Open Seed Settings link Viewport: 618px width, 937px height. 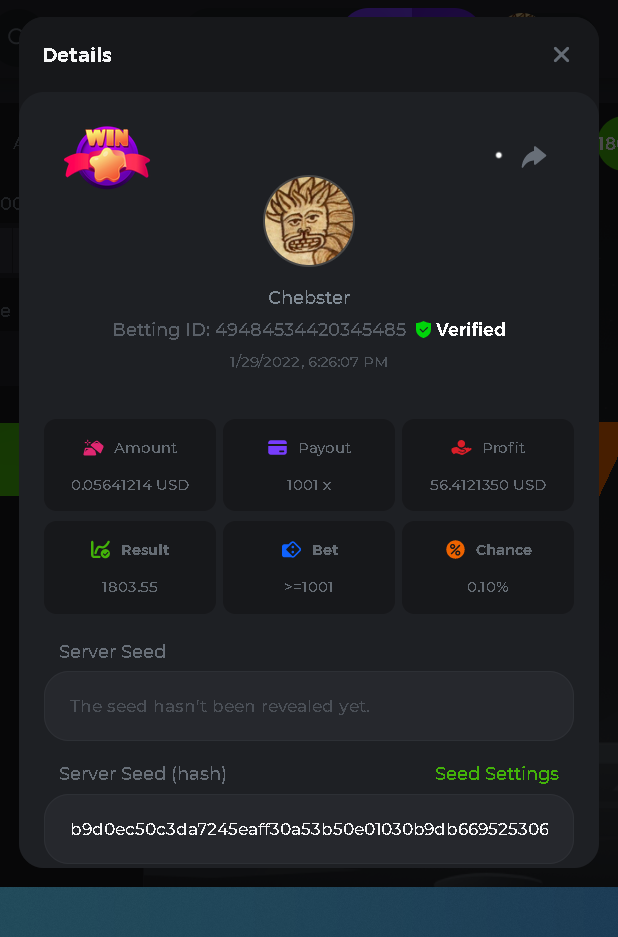click(x=497, y=774)
